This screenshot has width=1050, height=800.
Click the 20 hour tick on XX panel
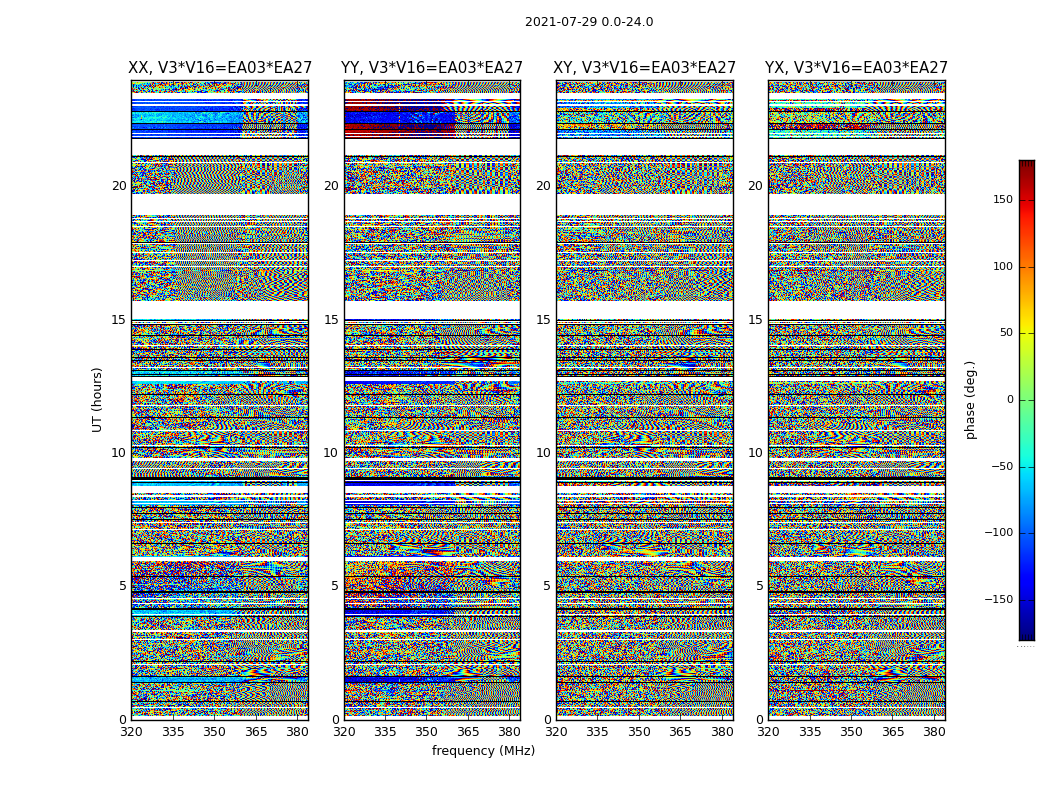[x=119, y=186]
